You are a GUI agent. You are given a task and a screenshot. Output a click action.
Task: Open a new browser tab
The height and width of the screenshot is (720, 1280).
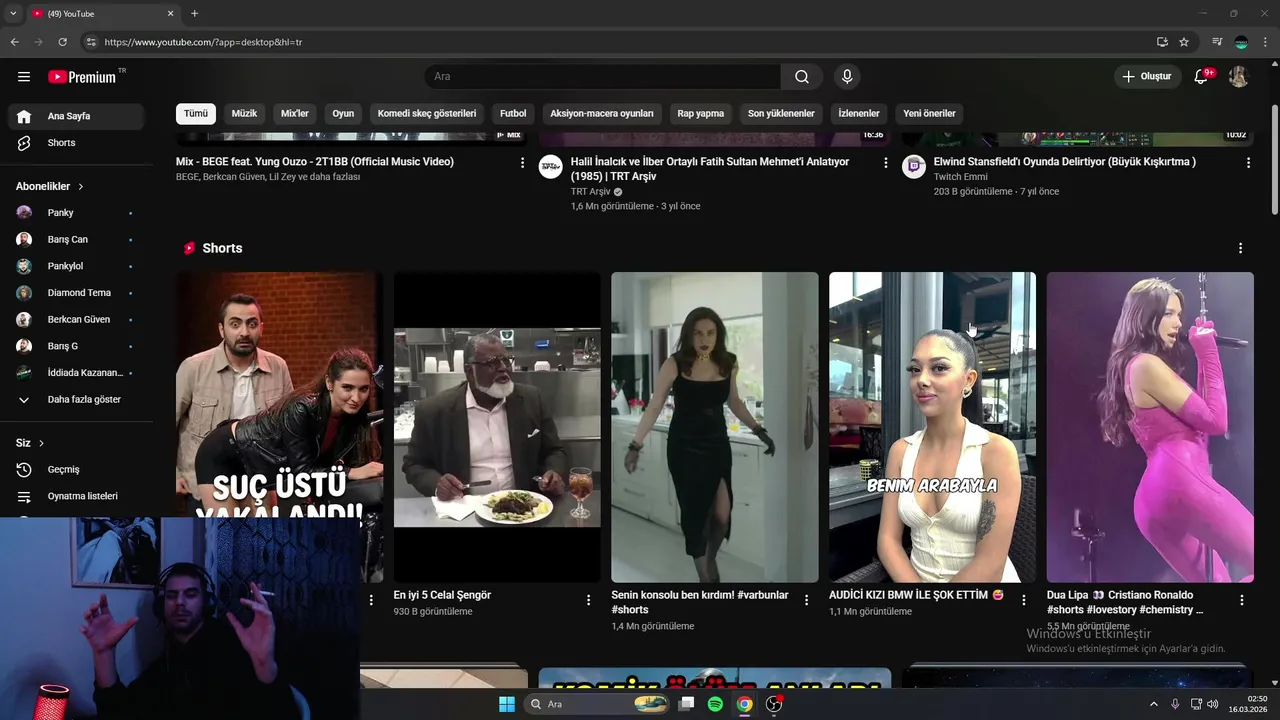click(194, 14)
